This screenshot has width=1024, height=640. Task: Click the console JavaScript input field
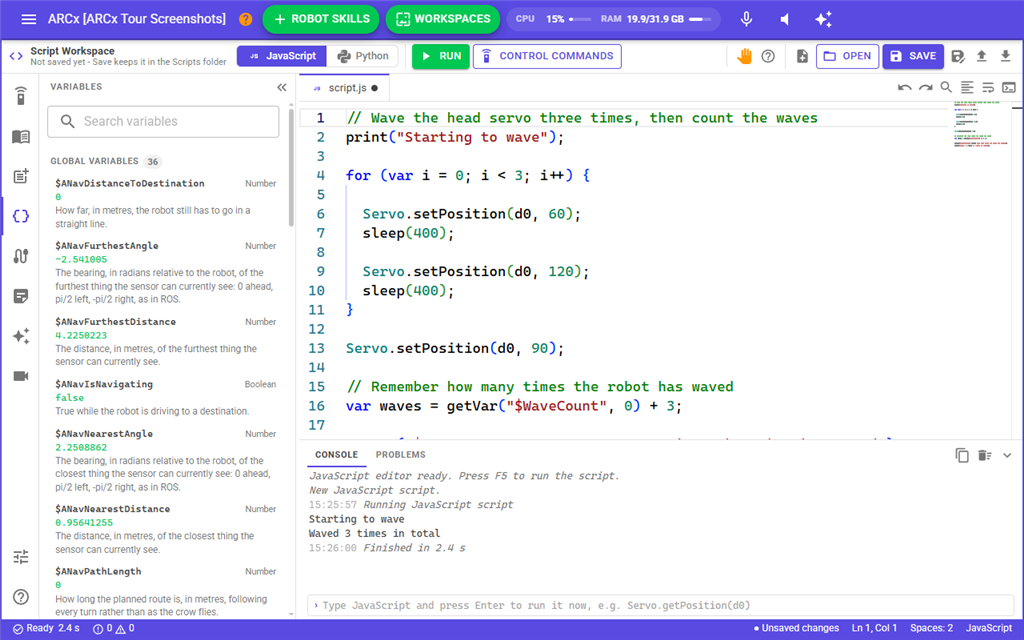(660, 605)
